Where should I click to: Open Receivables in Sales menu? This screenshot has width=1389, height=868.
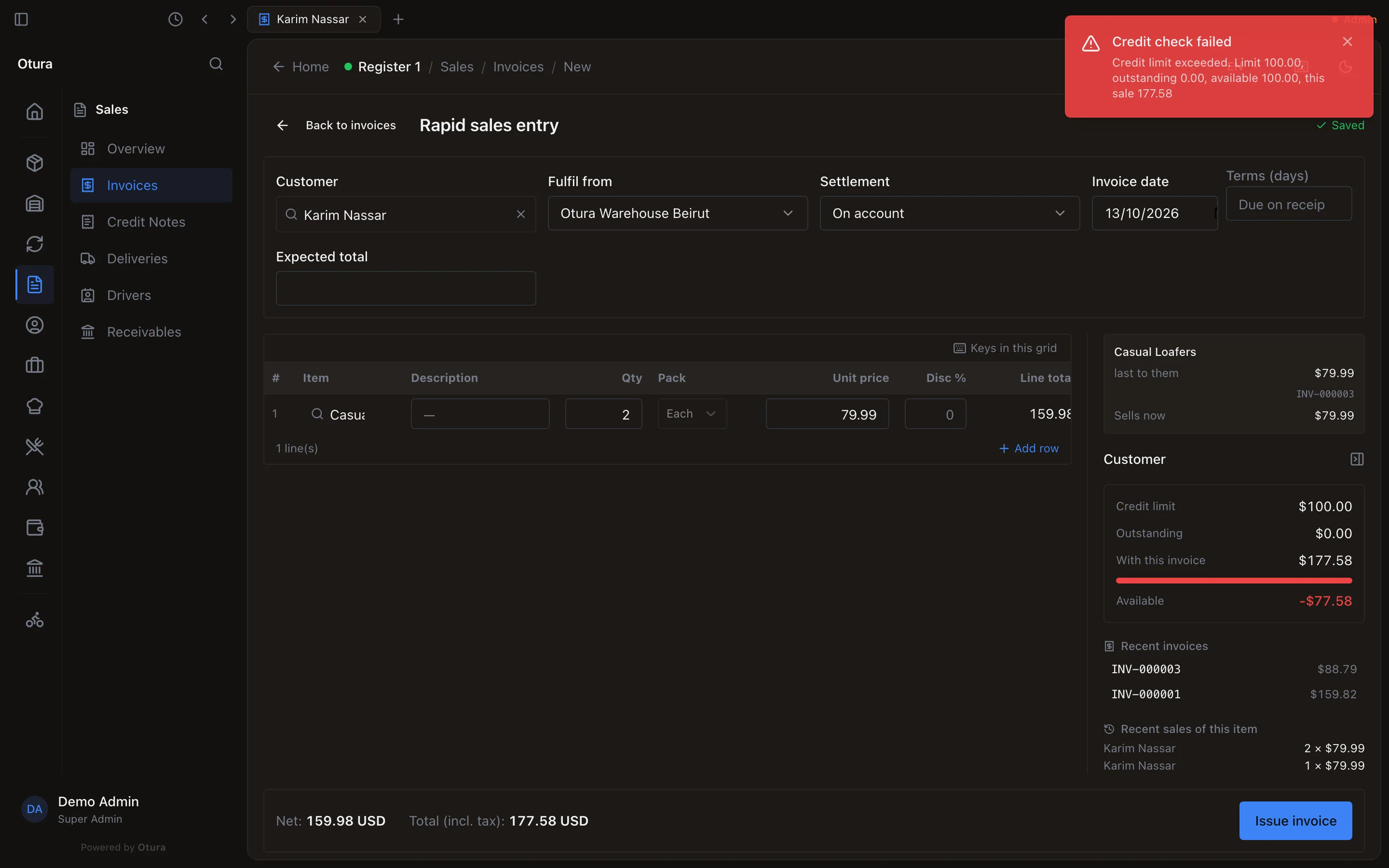click(x=151, y=332)
